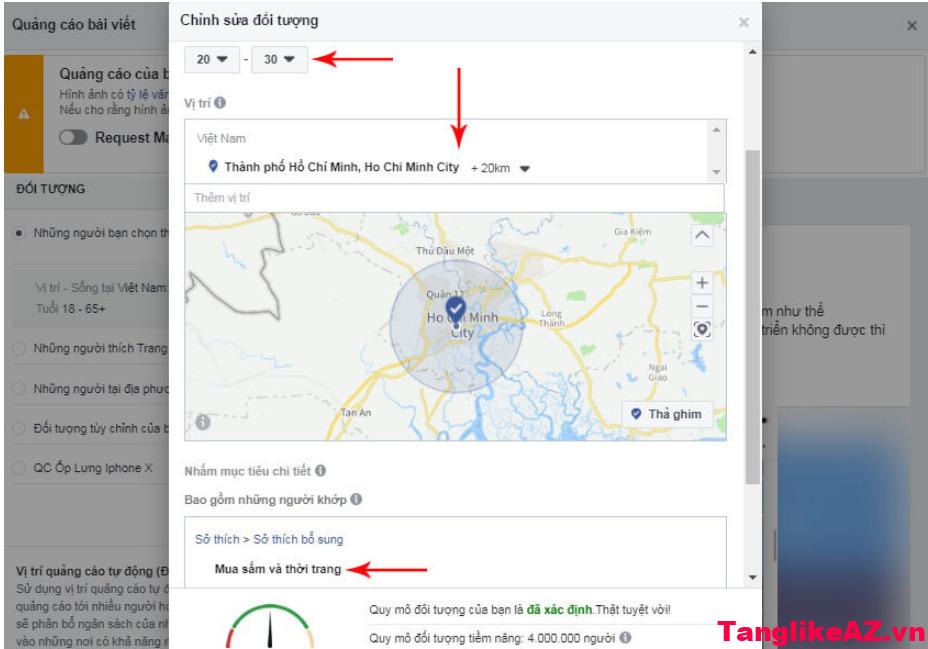Click info icon beside Nhắm mục tiêu chi tiết
Screen dimensions: 928x649
tap(321, 470)
